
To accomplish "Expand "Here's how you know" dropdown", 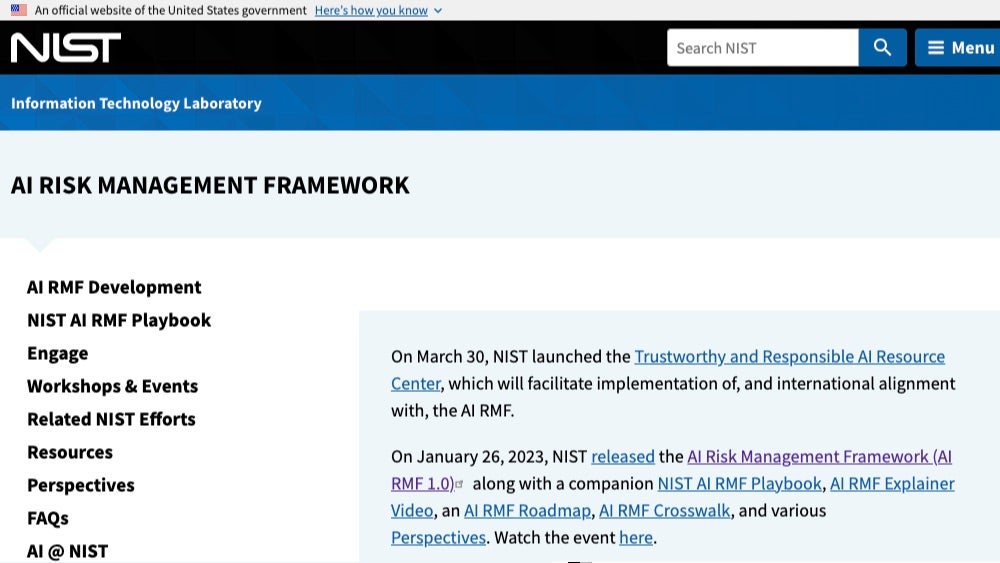I will click(x=378, y=10).
